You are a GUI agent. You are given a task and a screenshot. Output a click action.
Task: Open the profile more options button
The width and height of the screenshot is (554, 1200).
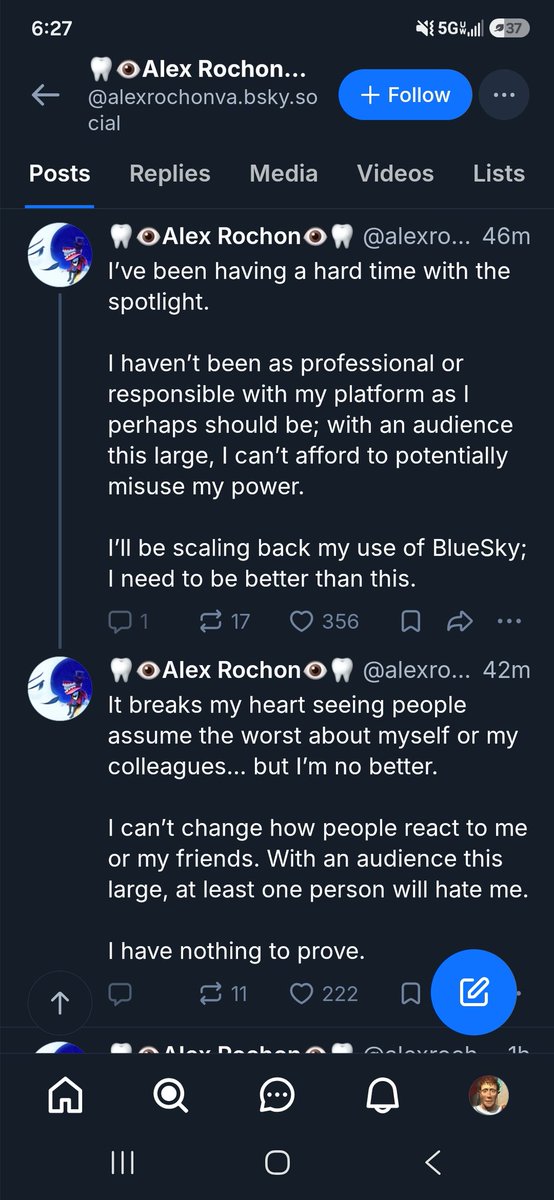pyautogui.click(x=504, y=96)
